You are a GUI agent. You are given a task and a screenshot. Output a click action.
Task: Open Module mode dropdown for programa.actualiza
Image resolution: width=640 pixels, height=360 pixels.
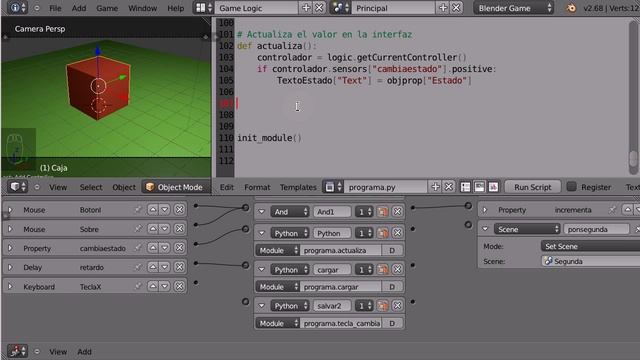pos(278,250)
